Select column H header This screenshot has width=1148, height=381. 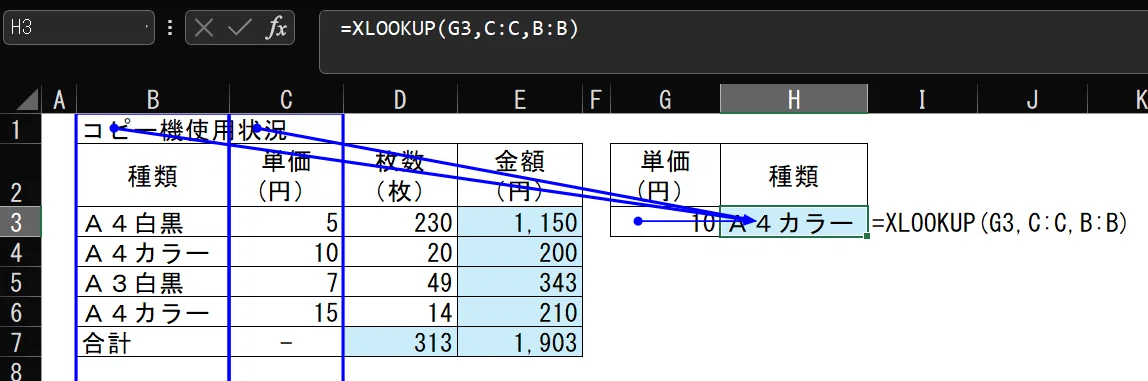click(794, 100)
